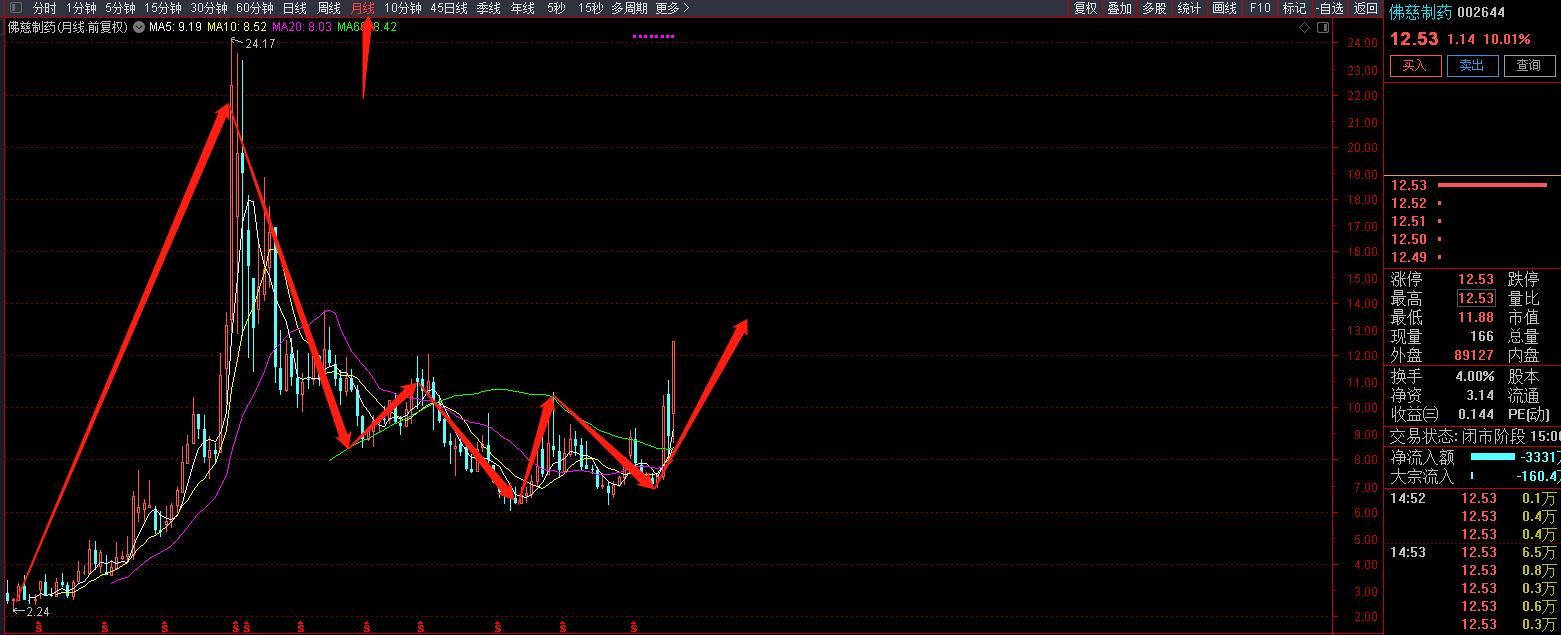Click the 外盘 89127 value
The image size is (1561, 635).
1473,355
